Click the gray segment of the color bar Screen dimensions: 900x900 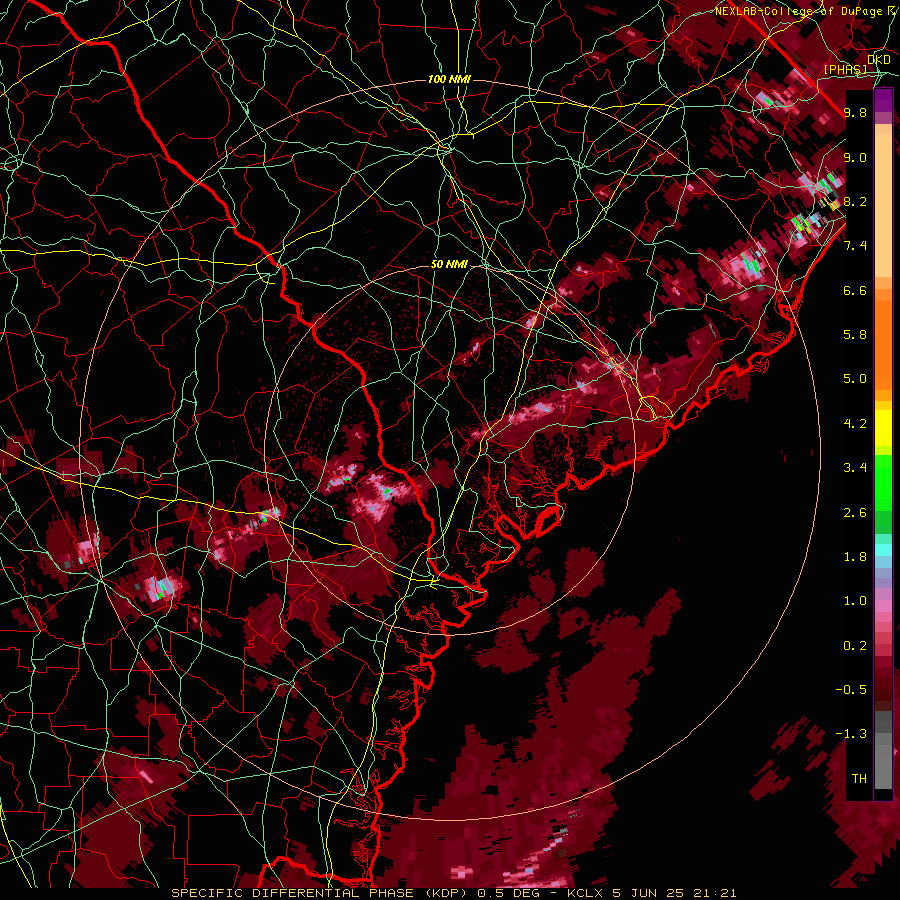point(883,752)
